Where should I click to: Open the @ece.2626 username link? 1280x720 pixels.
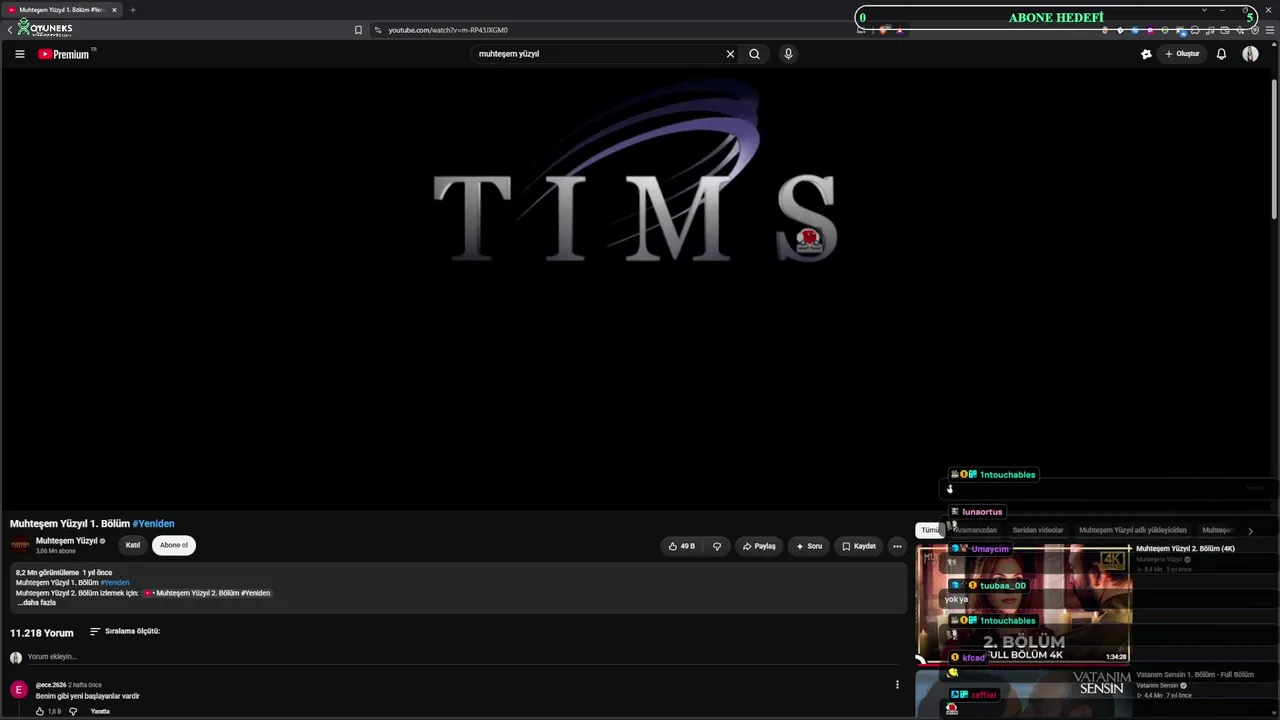click(x=51, y=685)
